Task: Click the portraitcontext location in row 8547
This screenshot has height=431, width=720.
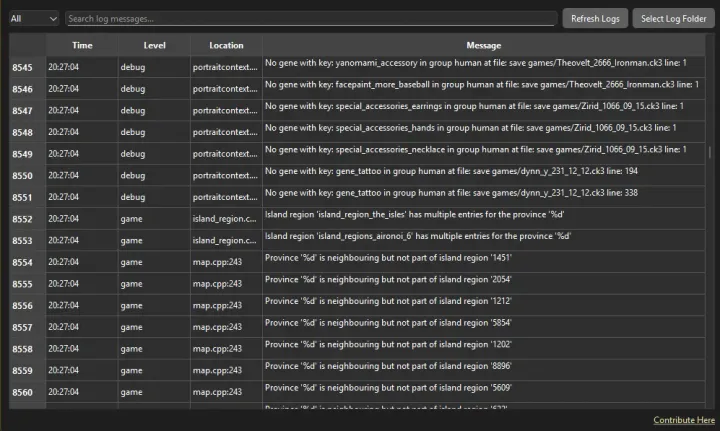Action: [x=225, y=111]
